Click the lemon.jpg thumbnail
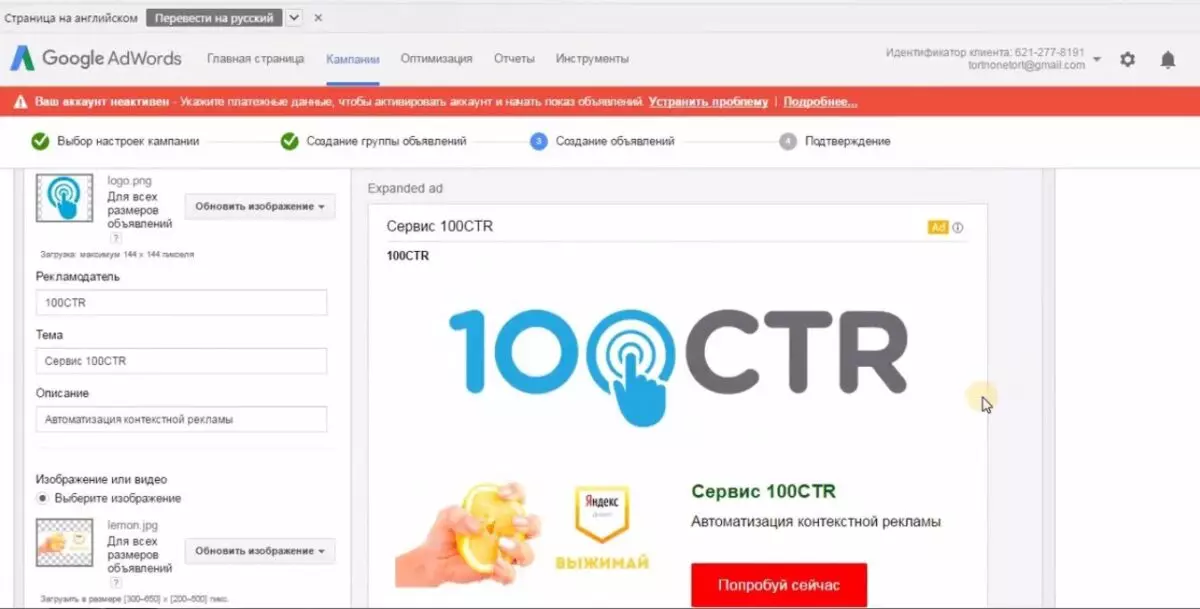 [x=65, y=543]
